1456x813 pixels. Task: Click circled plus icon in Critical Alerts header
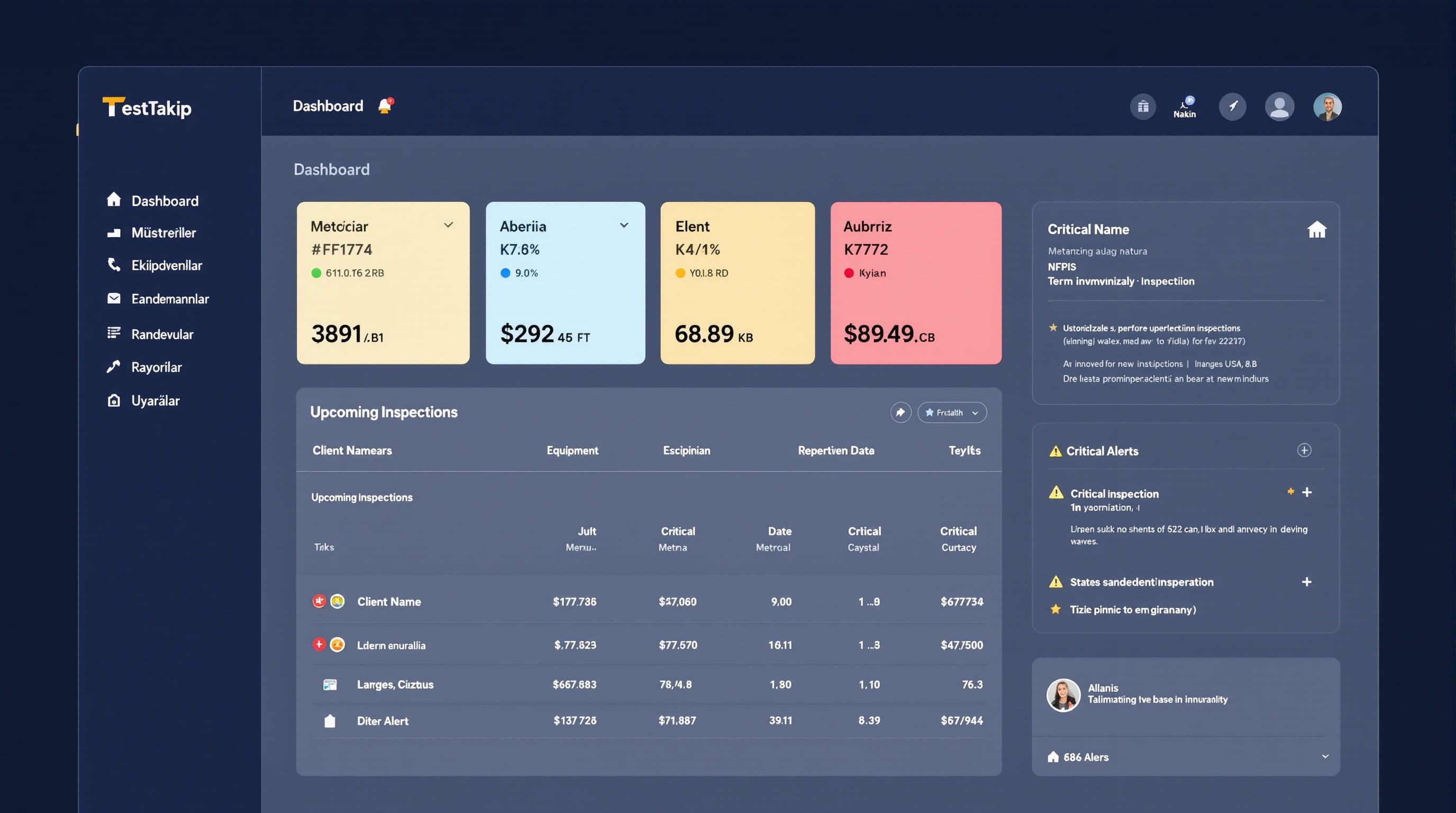[1304, 450]
